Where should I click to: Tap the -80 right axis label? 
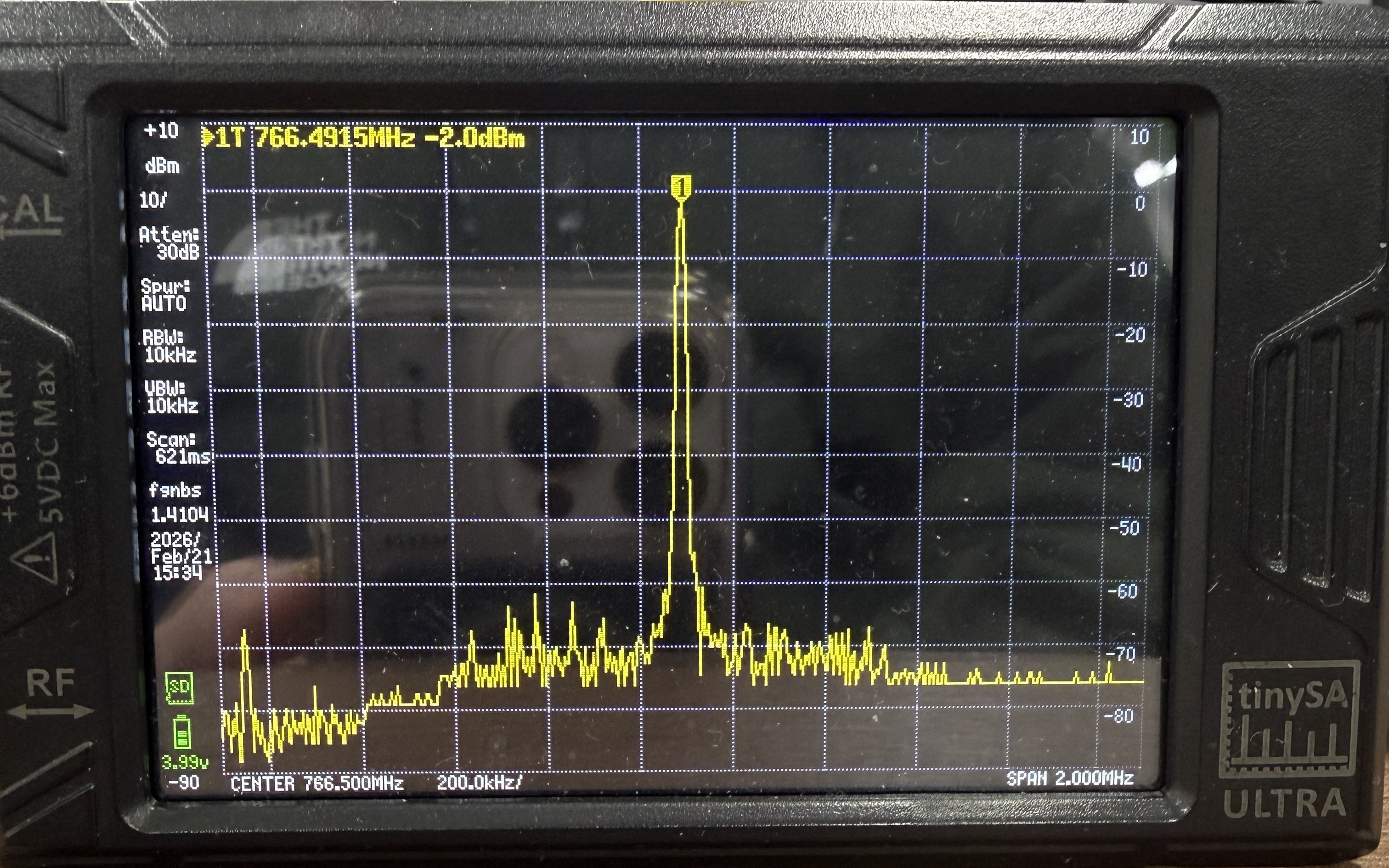coord(1118,716)
